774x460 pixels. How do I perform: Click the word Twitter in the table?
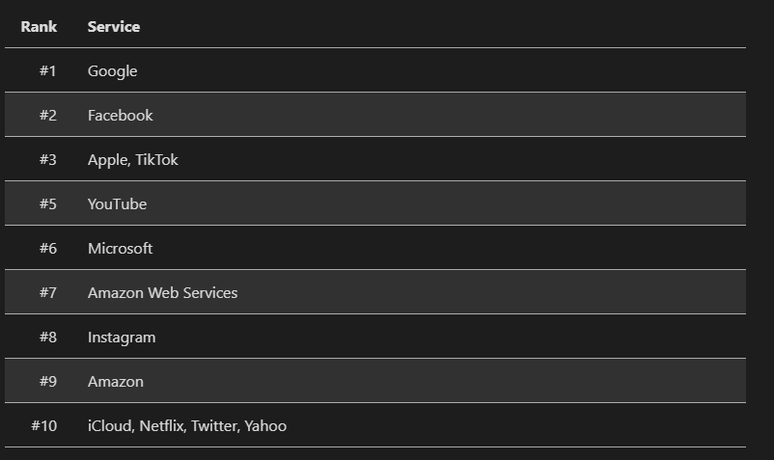214,426
